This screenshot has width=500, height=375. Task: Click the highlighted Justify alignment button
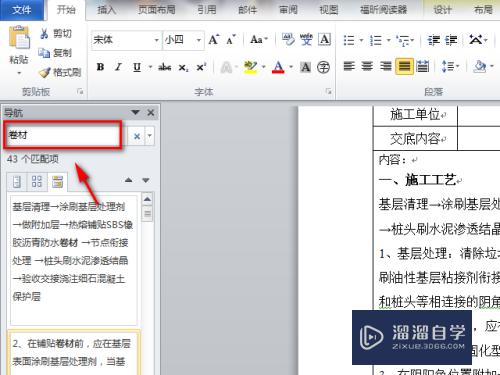404,66
